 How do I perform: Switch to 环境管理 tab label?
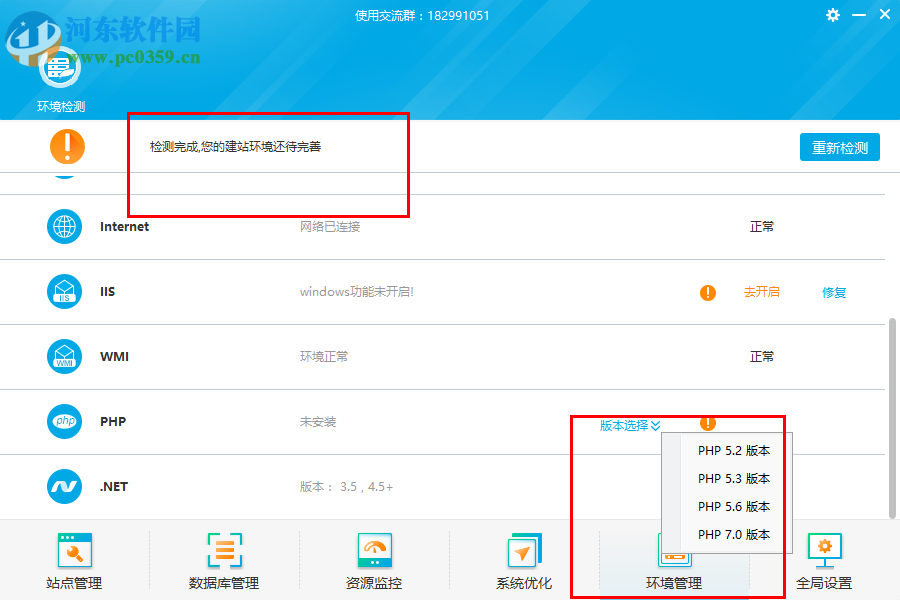pyautogui.click(x=674, y=583)
